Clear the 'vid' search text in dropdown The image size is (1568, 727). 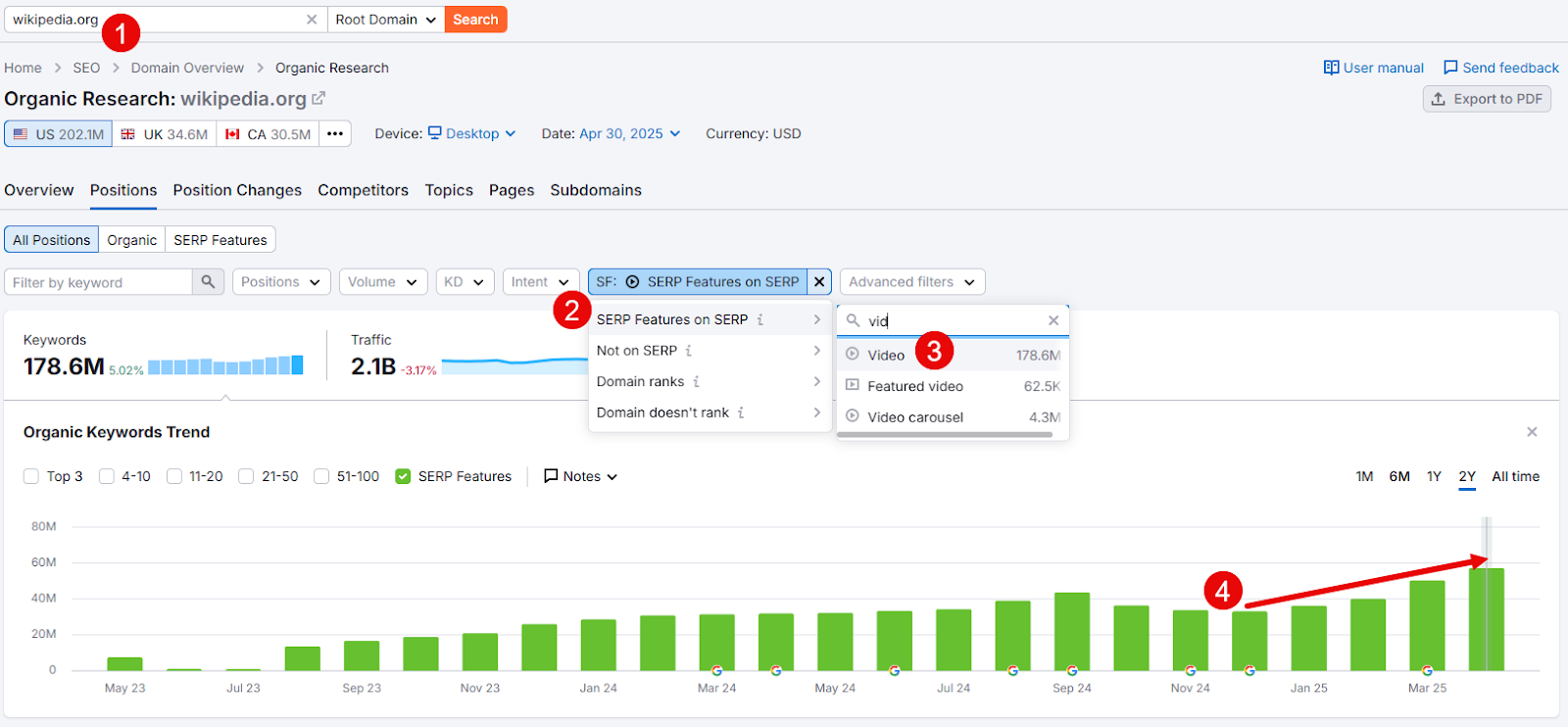pos(1053,320)
